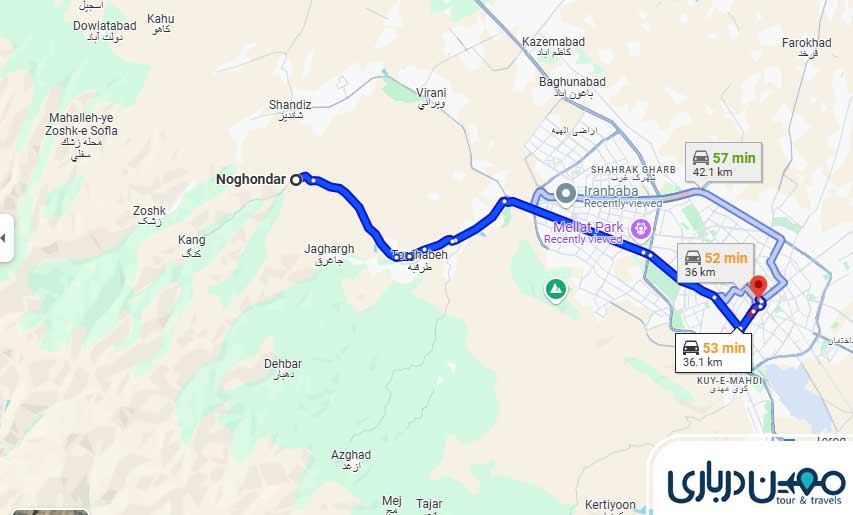
Task: Expand the collapsed side panel arrow
Action: point(5,238)
